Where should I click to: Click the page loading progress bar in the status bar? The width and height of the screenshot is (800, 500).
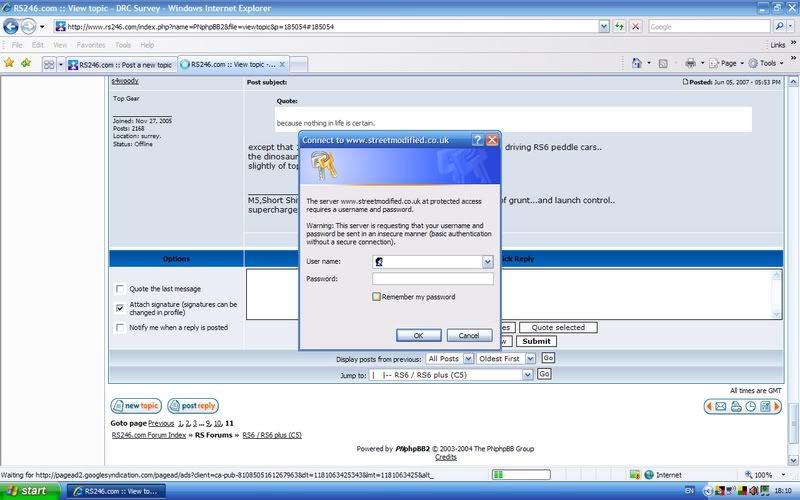pyautogui.click(x=521, y=474)
